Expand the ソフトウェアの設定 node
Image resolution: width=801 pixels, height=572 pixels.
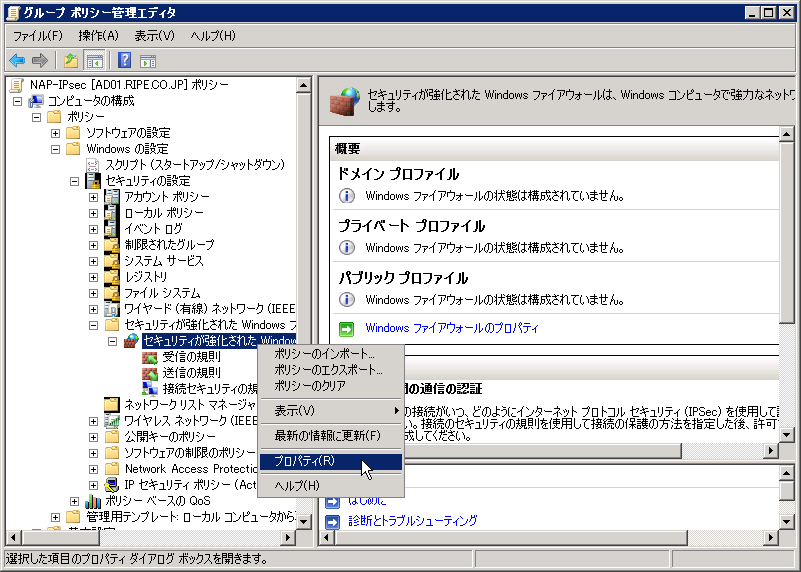pos(55,133)
